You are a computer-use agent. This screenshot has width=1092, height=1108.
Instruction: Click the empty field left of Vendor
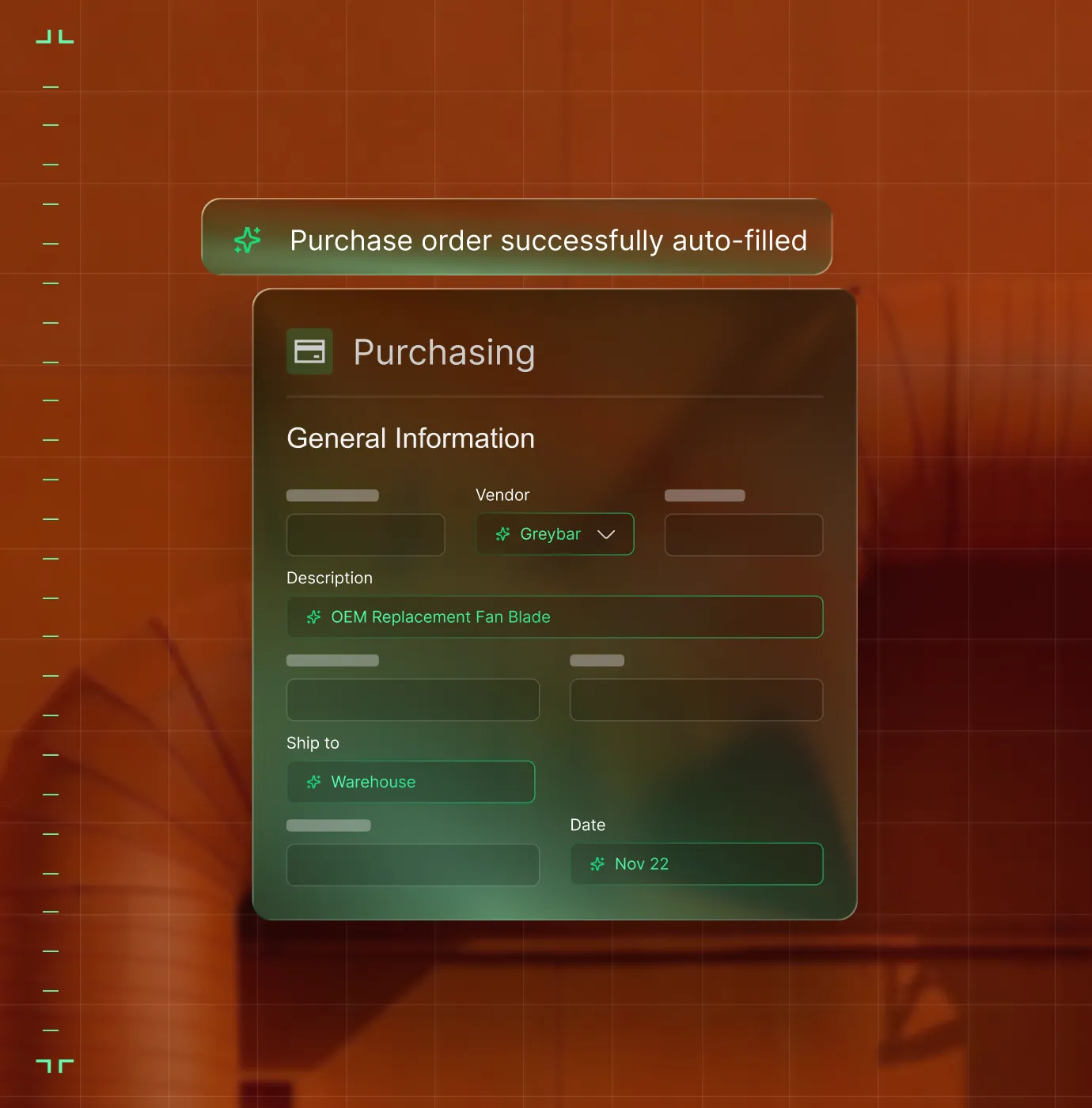pos(366,535)
